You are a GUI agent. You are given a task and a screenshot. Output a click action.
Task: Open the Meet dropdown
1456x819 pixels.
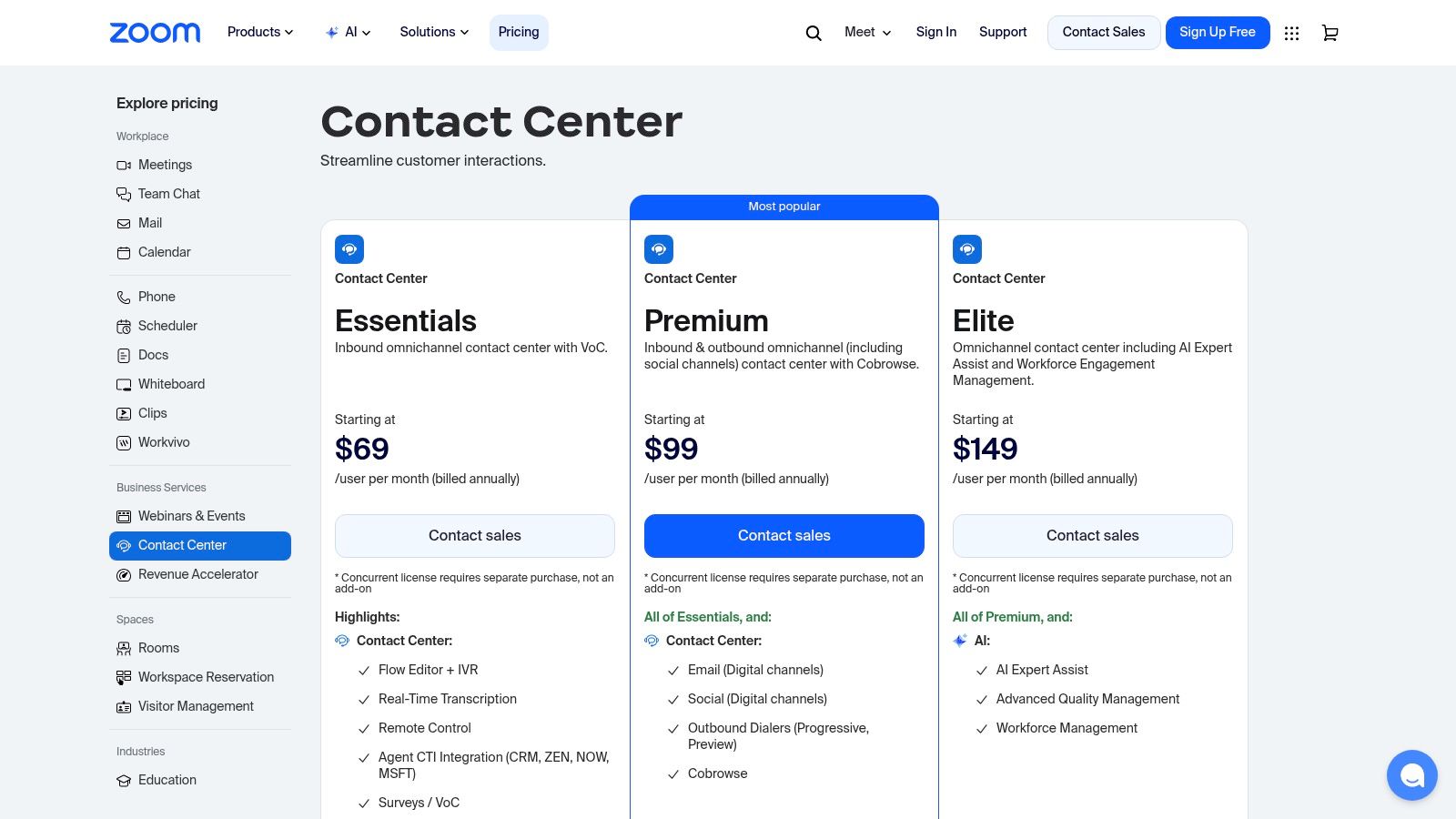pyautogui.click(x=865, y=32)
